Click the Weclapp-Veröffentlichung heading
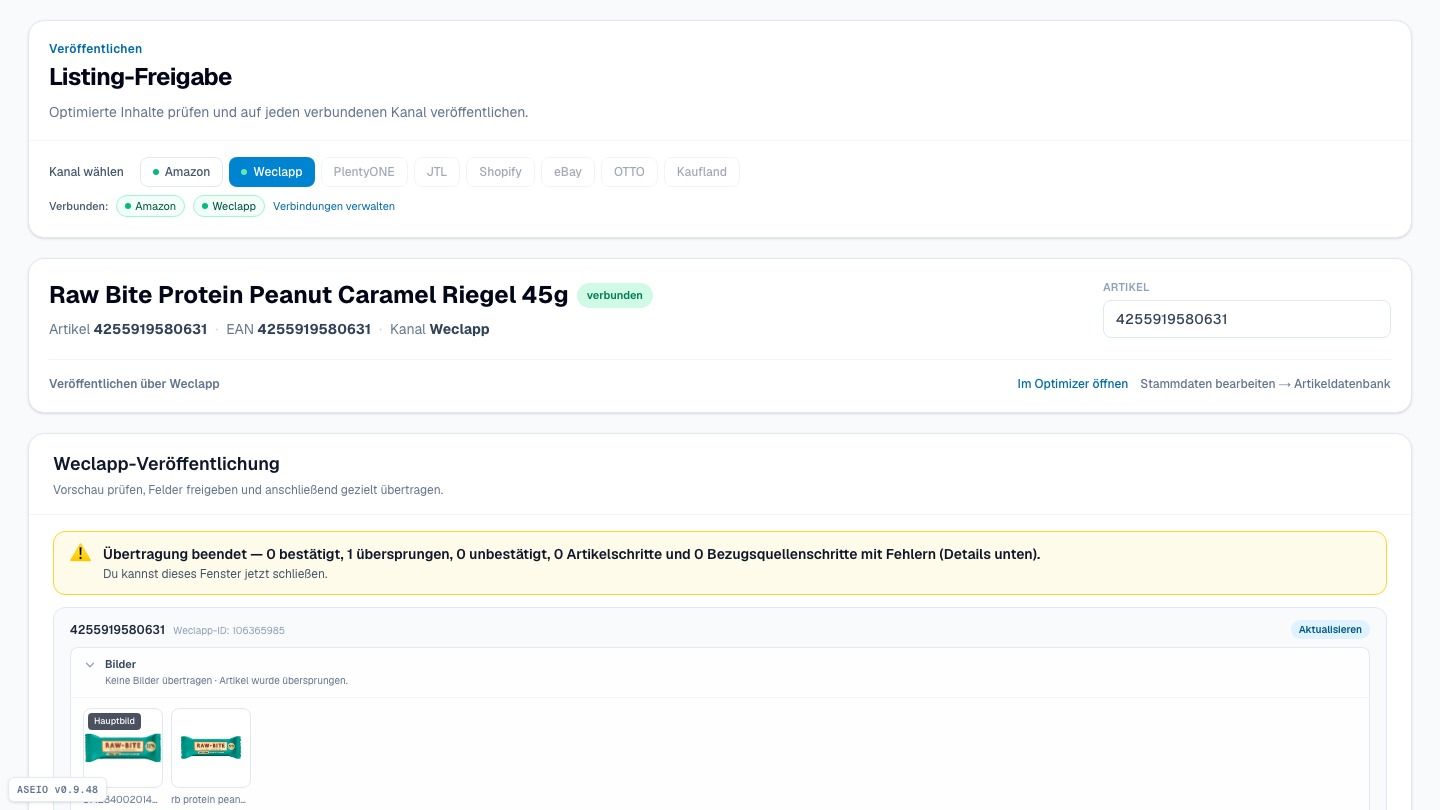 166,464
